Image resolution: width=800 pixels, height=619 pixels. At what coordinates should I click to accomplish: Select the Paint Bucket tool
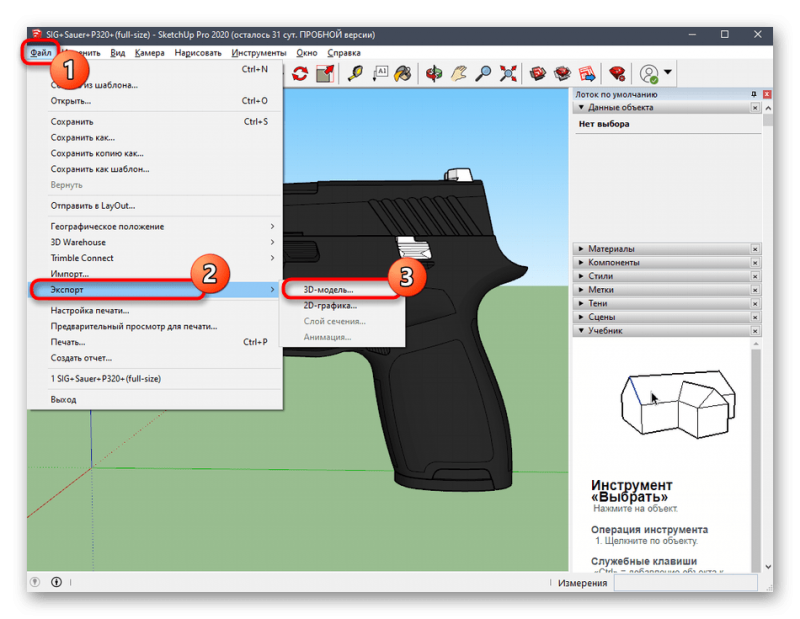point(403,74)
